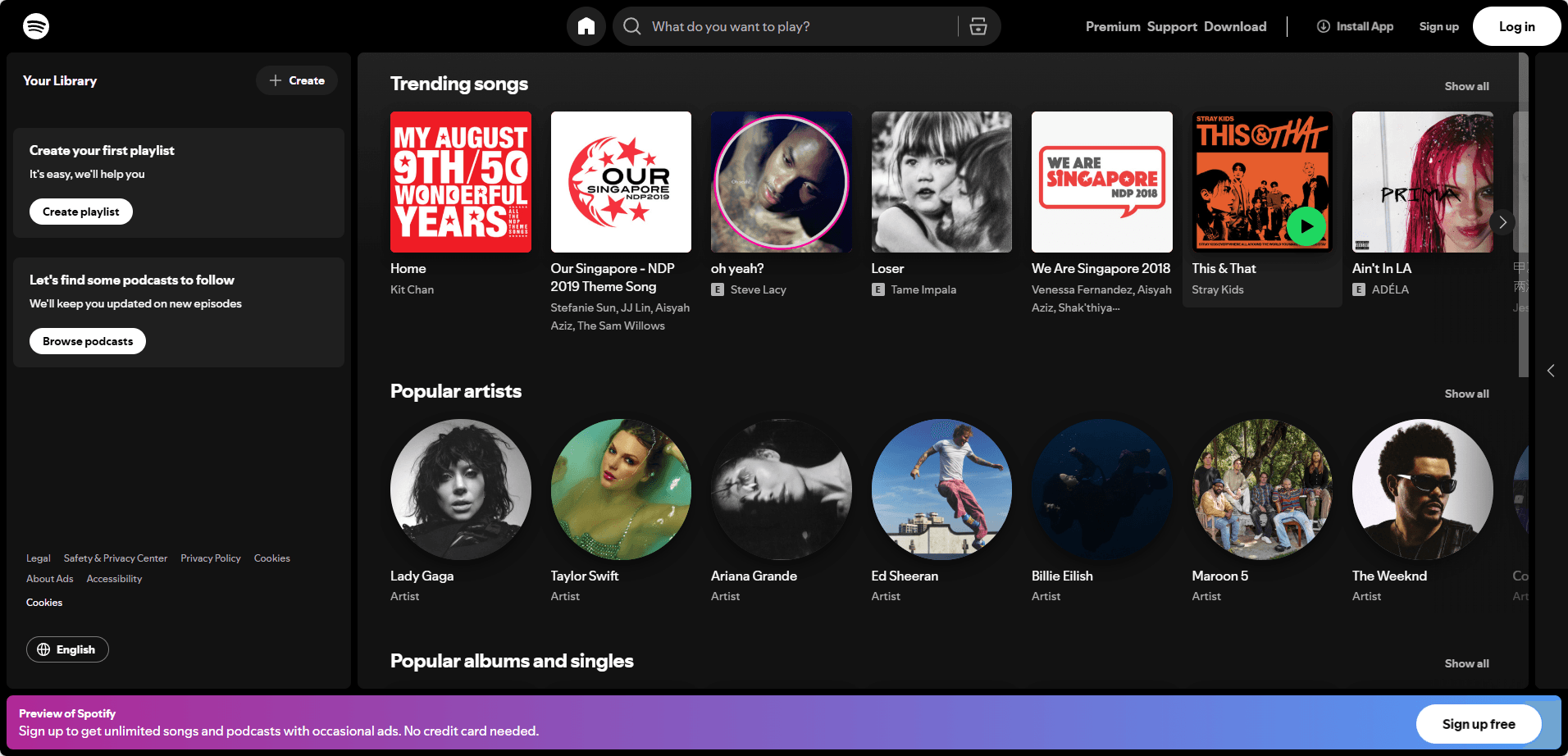The image size is (1568, 756).
Task: Open the About Ads link
Action: pyautogui.click(x=50, y=579)
